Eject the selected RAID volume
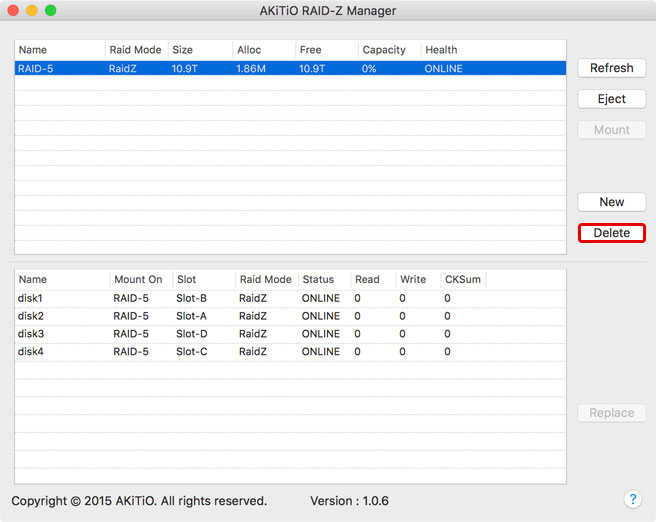This screenshot has height=522, width=656. 611,99
